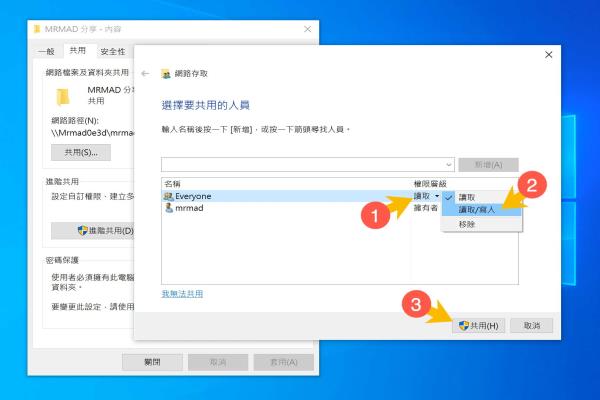This screenshot has height=400, width=600.
Task: Click the network access title icon
Action: (x=166, y=73)
